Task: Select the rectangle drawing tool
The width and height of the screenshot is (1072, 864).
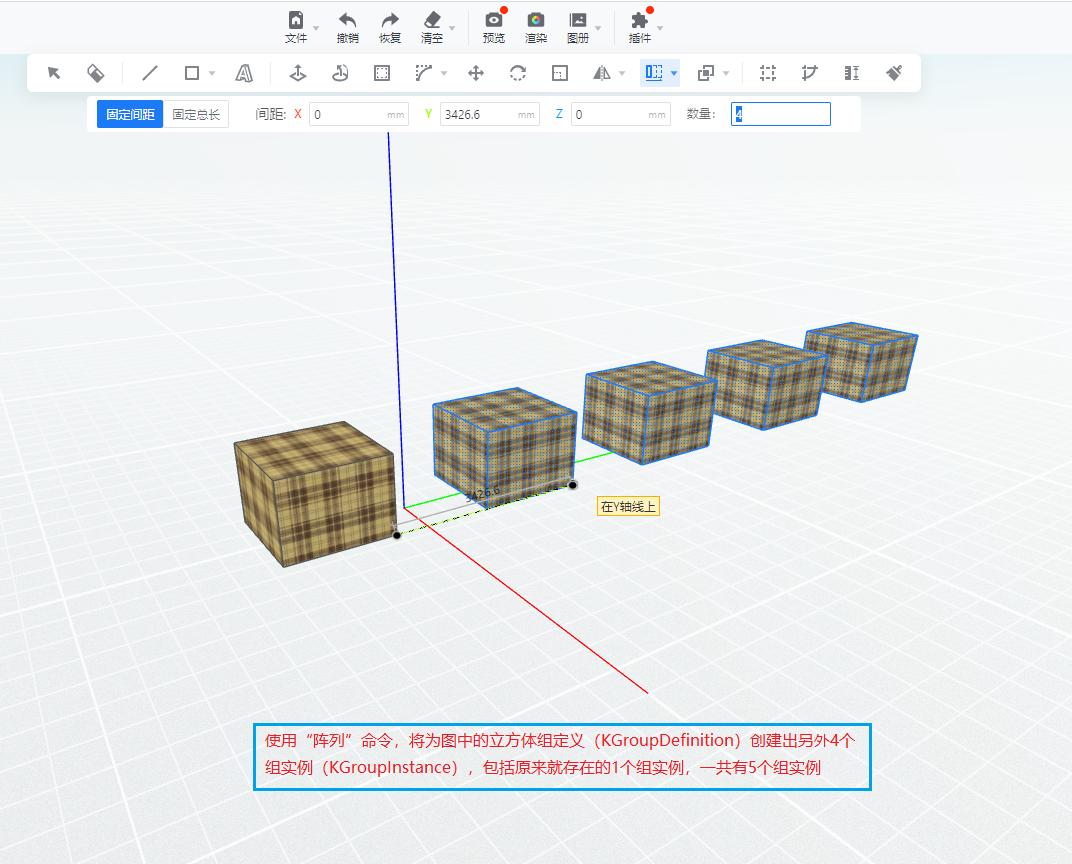Action: [x=191, y=72]
